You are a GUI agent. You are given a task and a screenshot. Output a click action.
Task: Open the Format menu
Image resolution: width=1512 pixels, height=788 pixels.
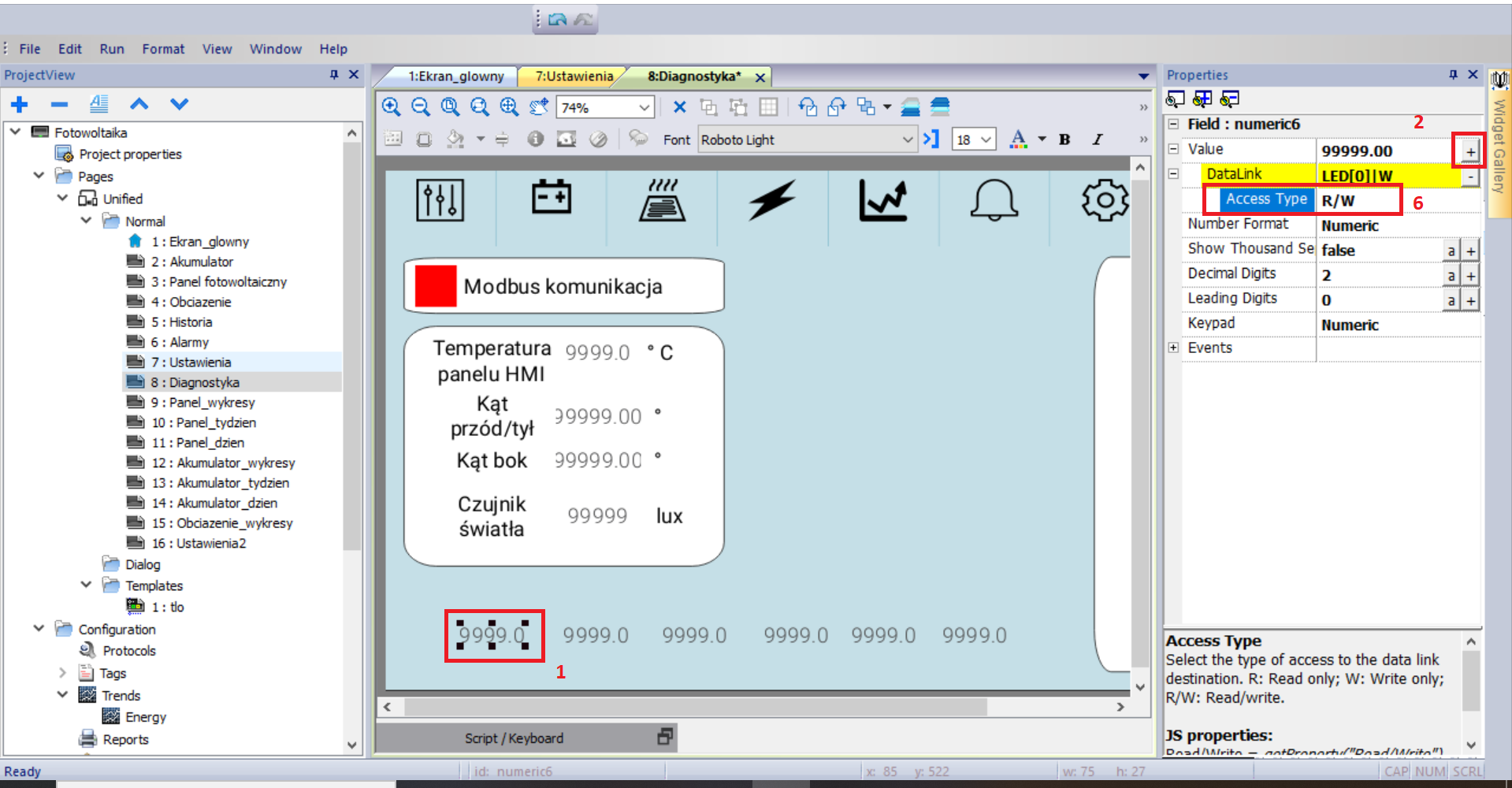[x=163, y=49]
